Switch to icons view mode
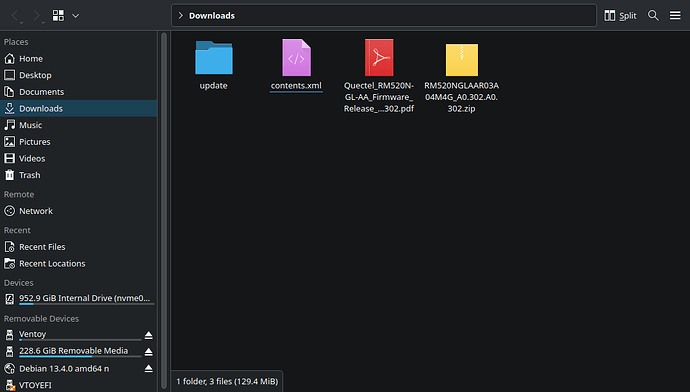The image size is (690, 392). coord(58,15)
